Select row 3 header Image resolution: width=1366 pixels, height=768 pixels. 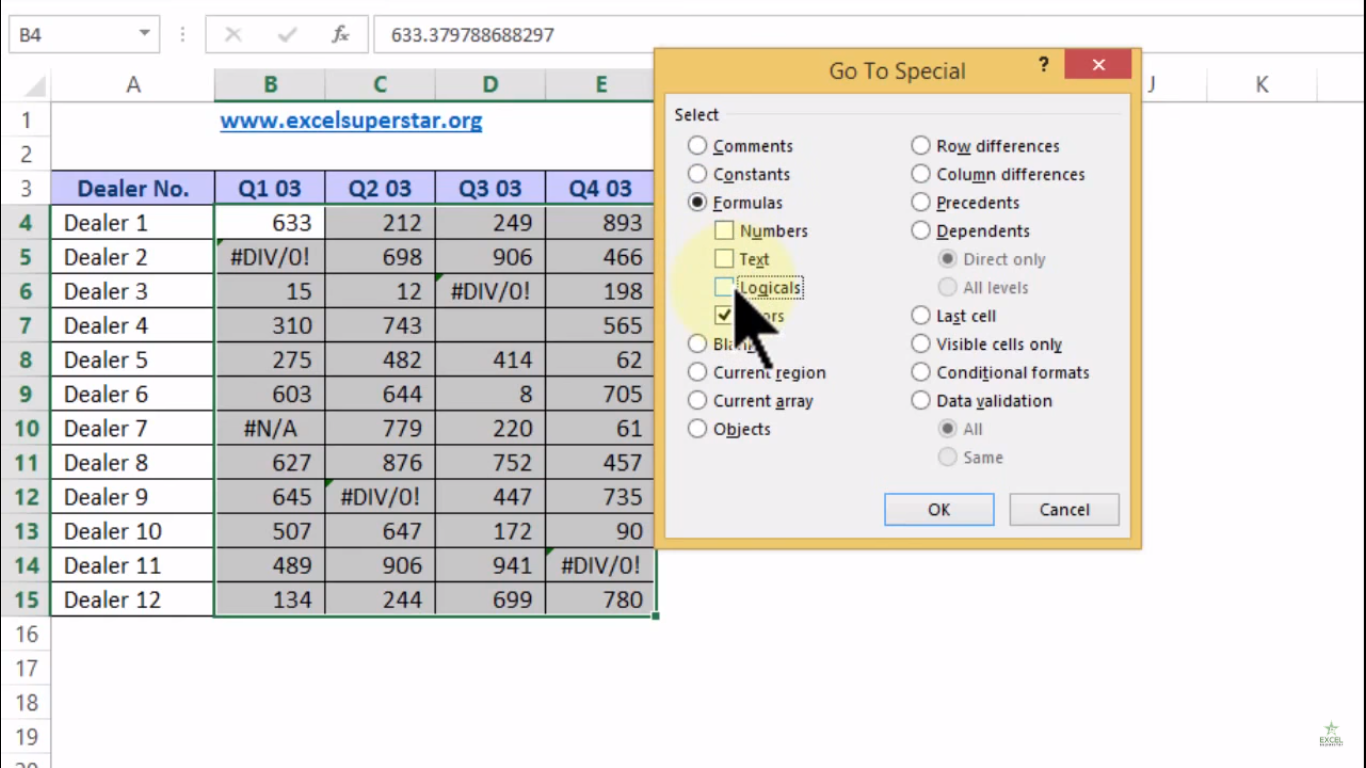click(26, 188)
